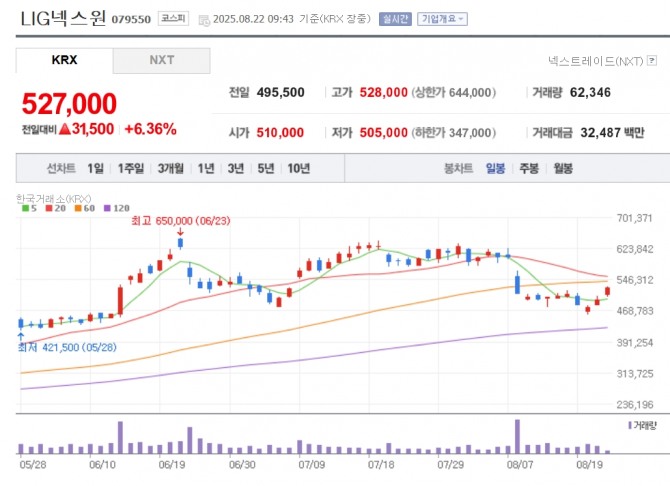Click the lower limit 하한가 347,000 text

[x=453, y=133]
